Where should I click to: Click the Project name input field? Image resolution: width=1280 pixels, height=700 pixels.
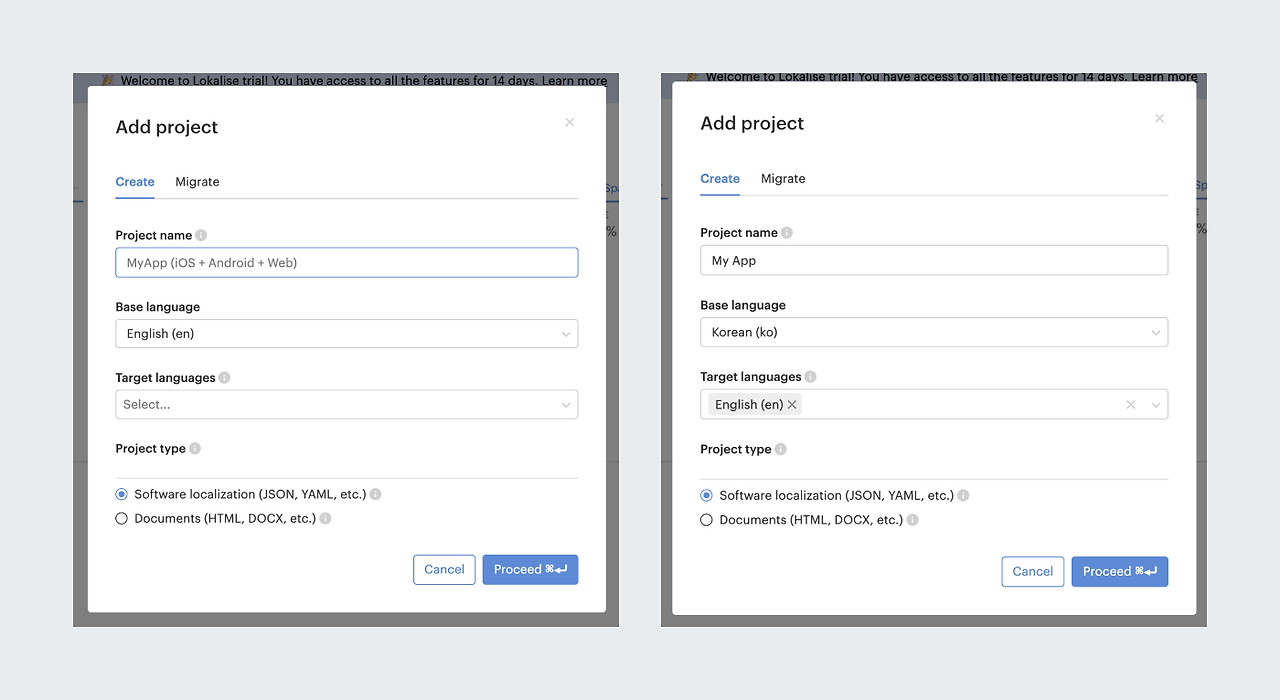[x=346, y=262]
